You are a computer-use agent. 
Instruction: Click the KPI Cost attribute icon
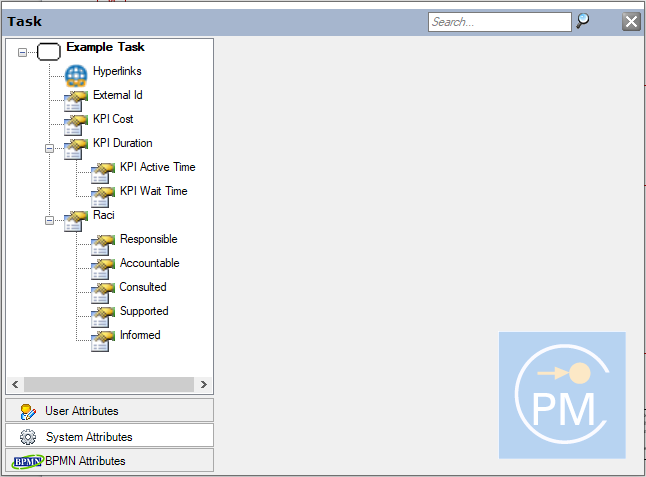76,125
